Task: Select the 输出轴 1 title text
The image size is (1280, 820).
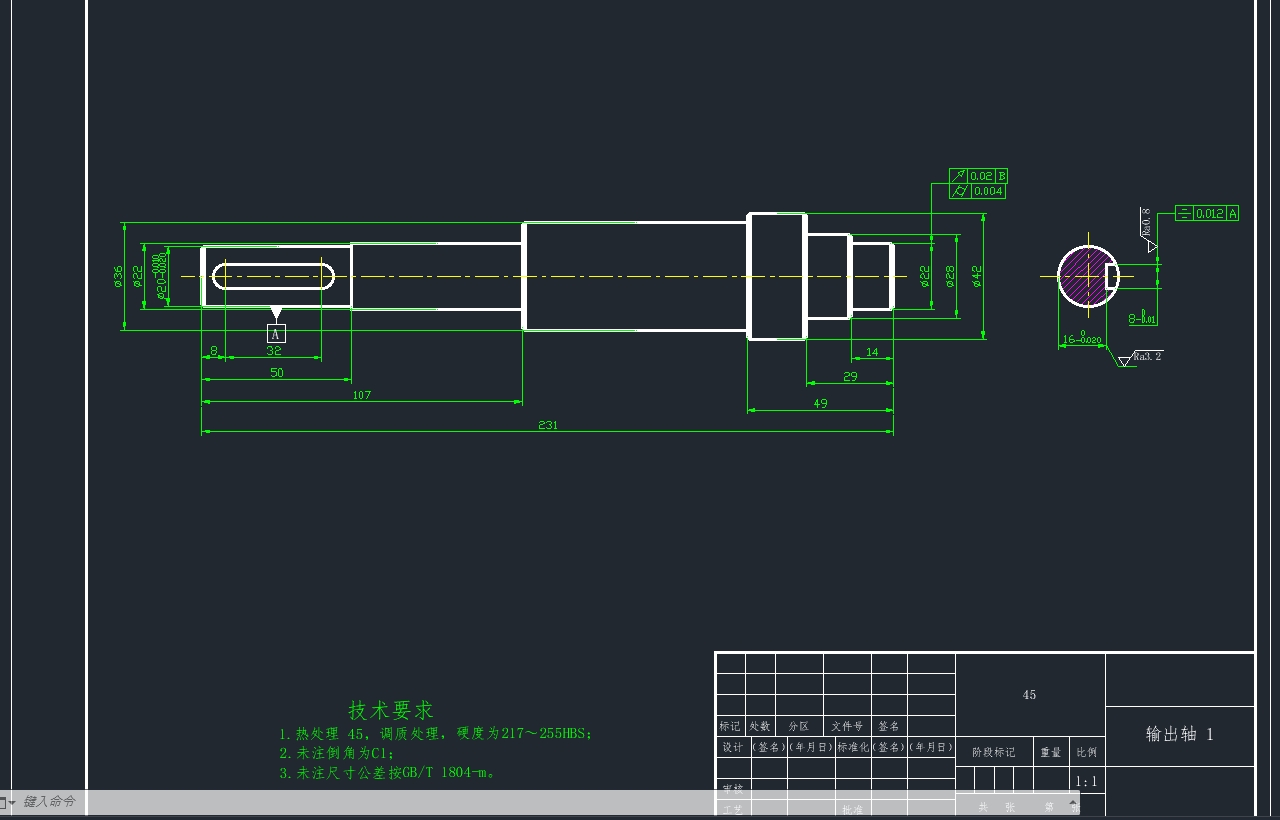Action: 1180,734
